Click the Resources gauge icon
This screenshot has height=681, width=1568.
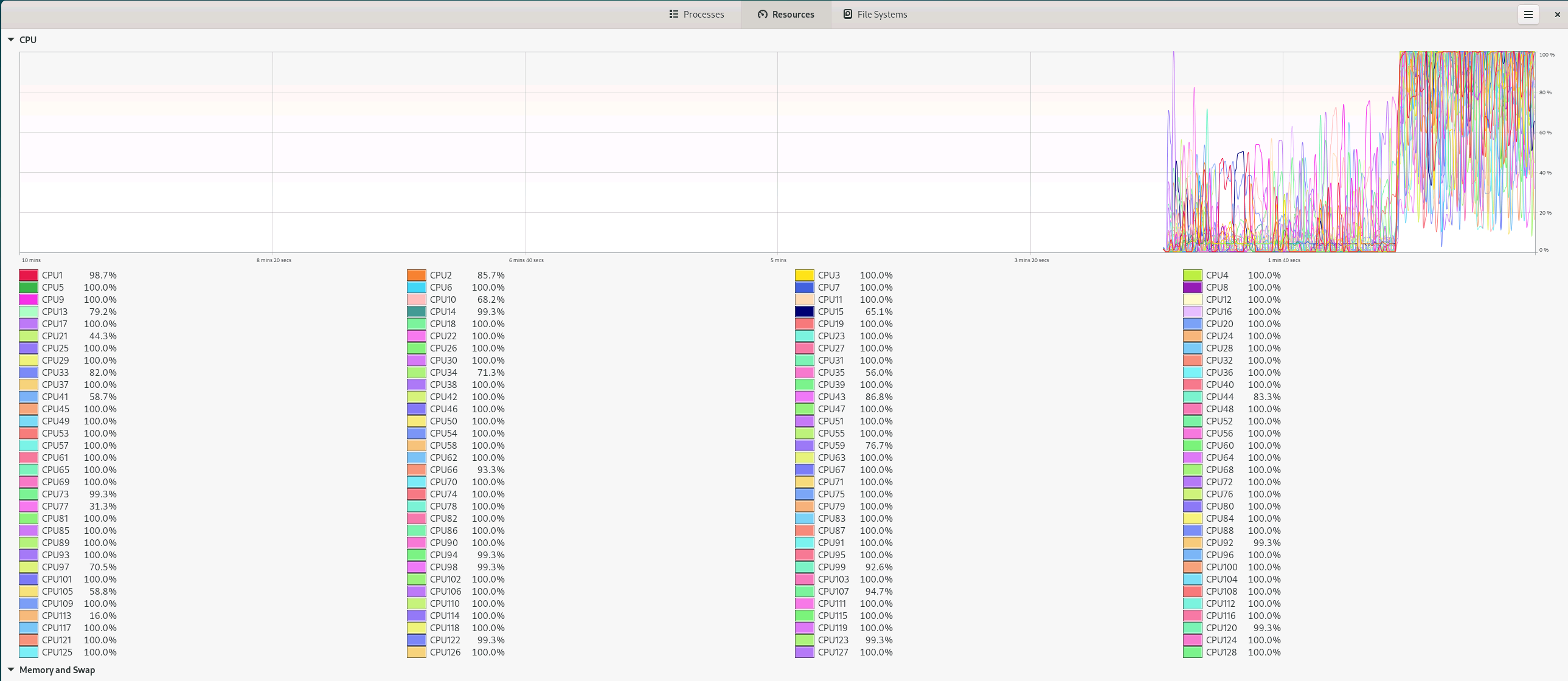[x=762, y=14]
